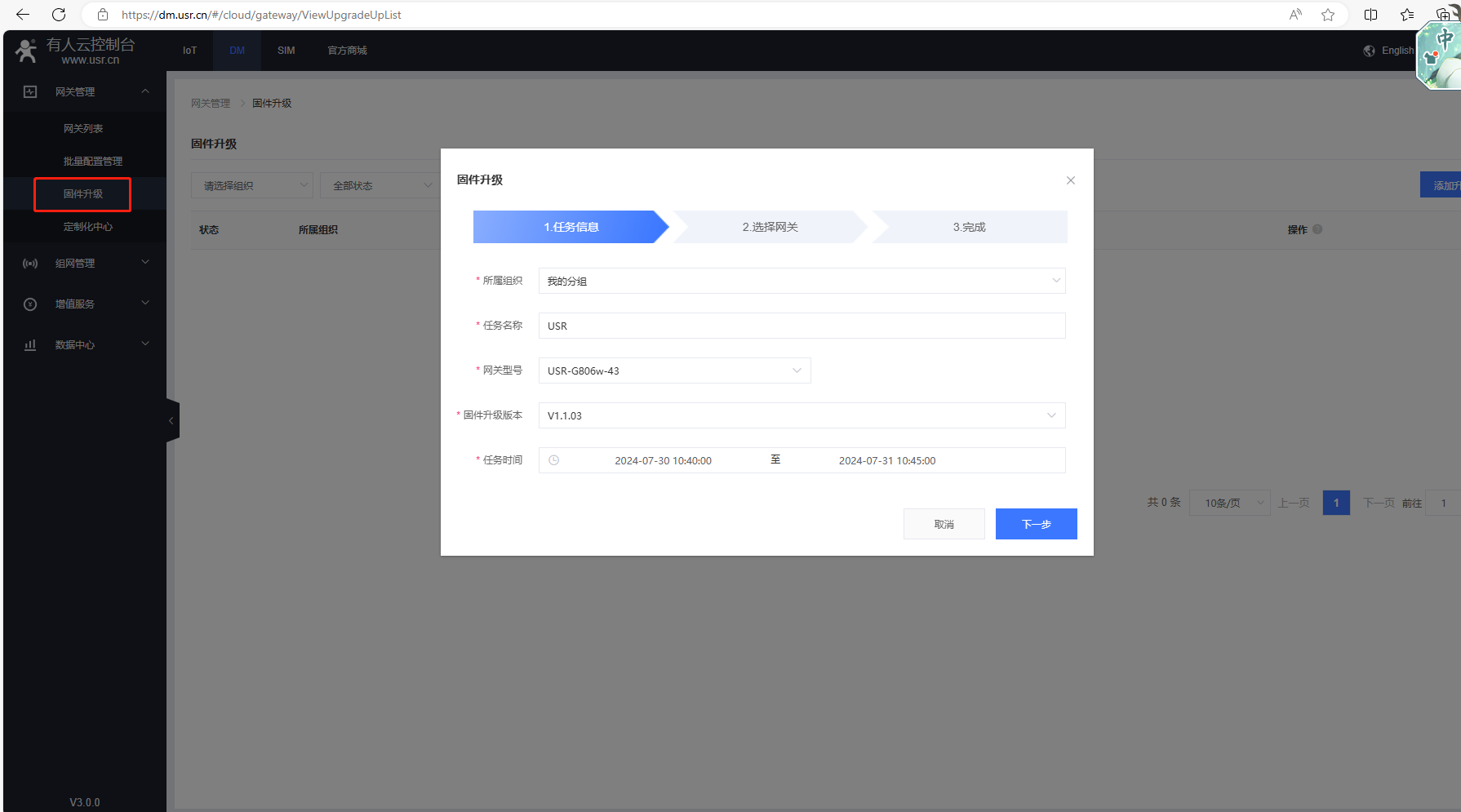
Task: Open the browser split screen icon
Action: (1370, 15)
